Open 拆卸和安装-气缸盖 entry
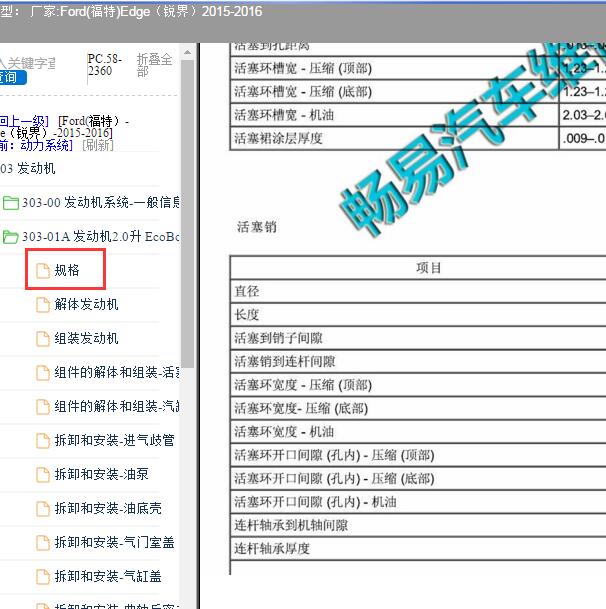The width and height of the screenshot is (606, 609). point(108,576)
